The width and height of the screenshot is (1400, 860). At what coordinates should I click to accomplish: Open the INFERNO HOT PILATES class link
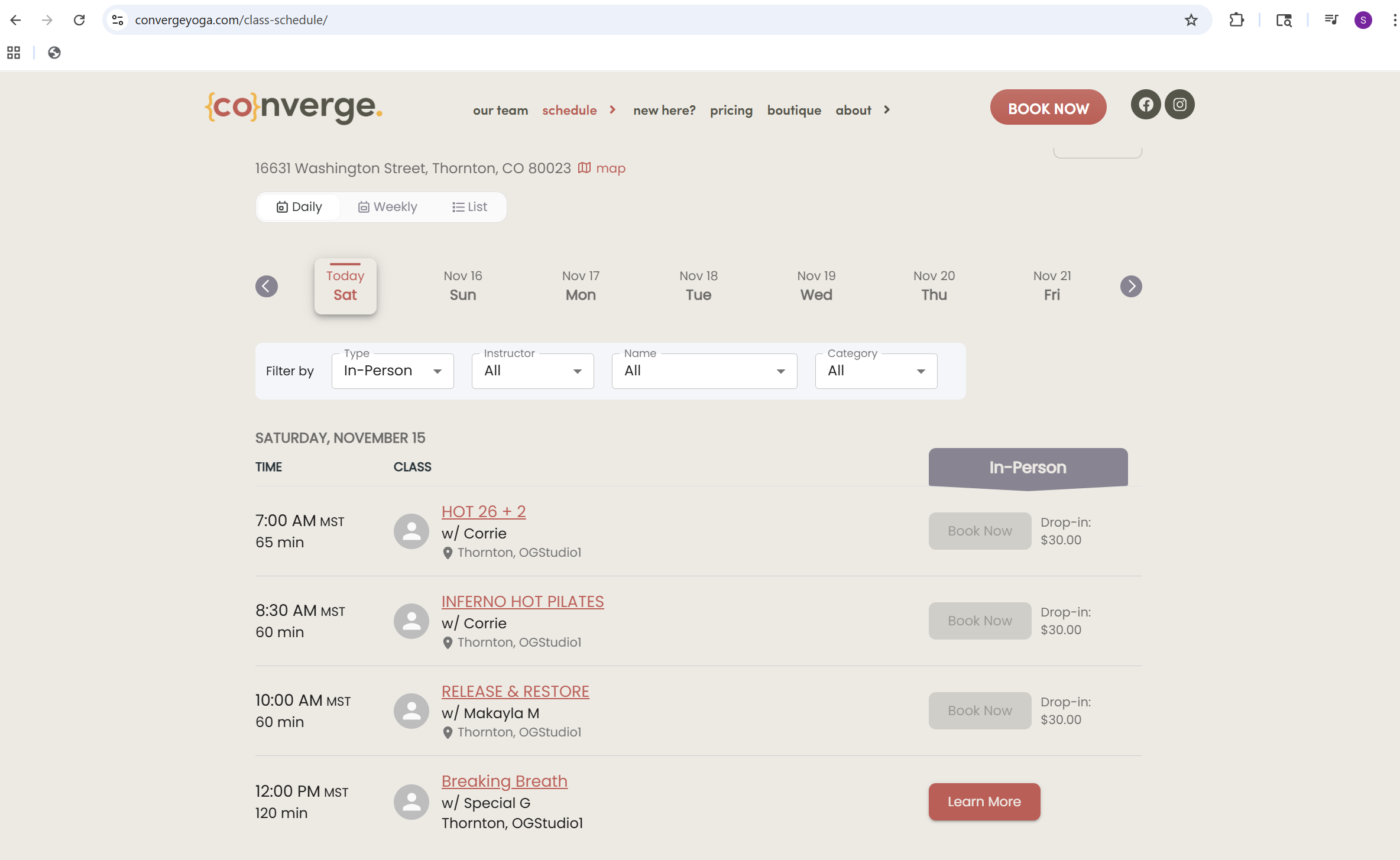point(522,602)
